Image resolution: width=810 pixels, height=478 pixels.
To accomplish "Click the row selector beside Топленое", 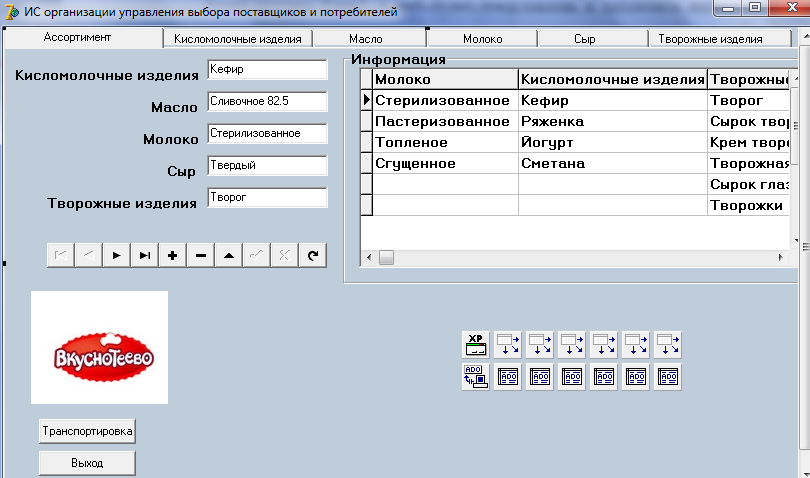I will click(366, 143).
